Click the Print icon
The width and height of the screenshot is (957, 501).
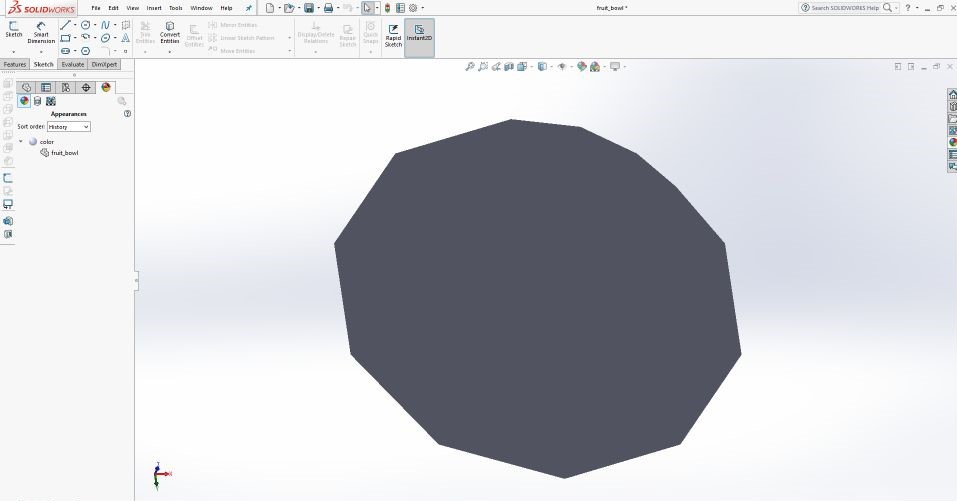coord(328,8)
